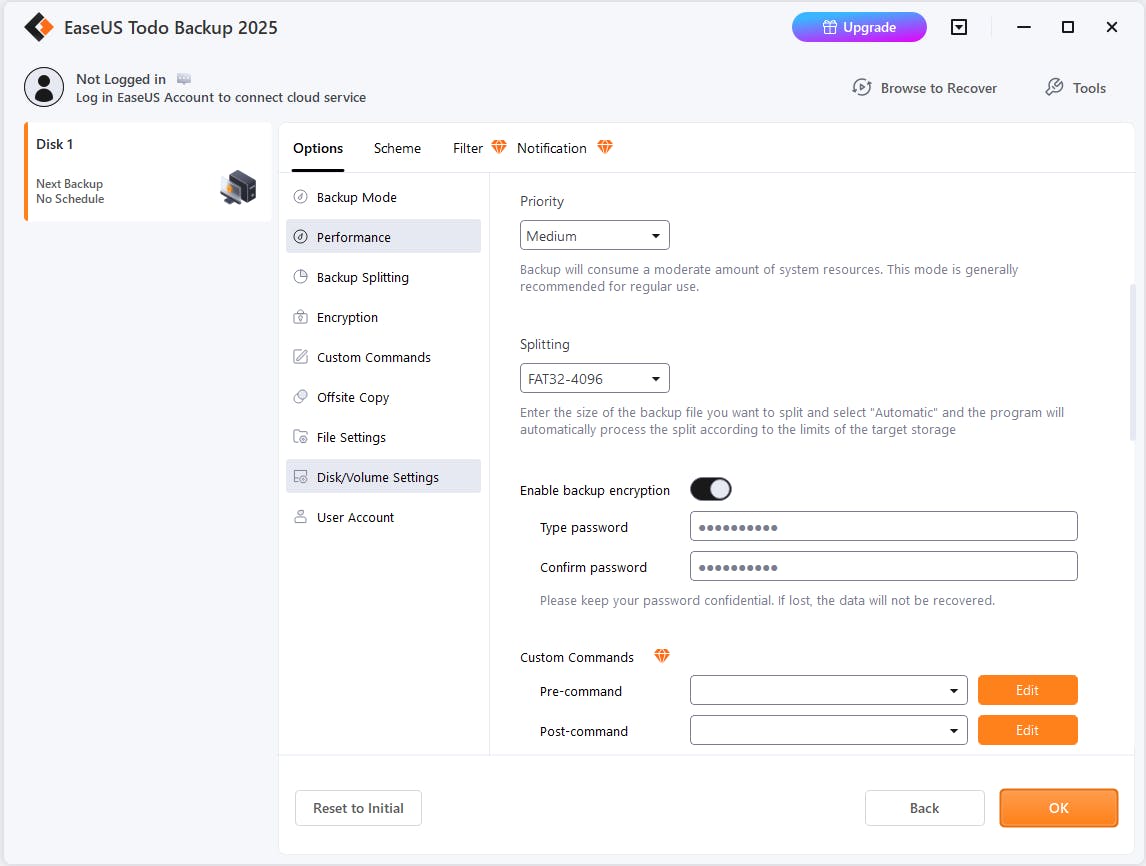
Task: Click the Backup Splitting pie icon
Action: pos(300,277)
